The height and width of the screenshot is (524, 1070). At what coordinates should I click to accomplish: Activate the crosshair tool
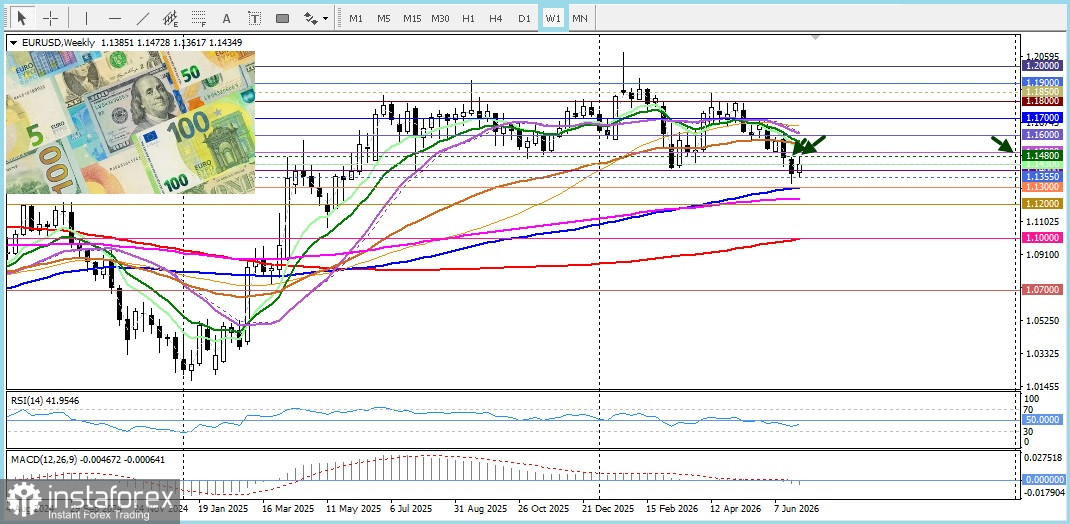click(x=51, y=18)
